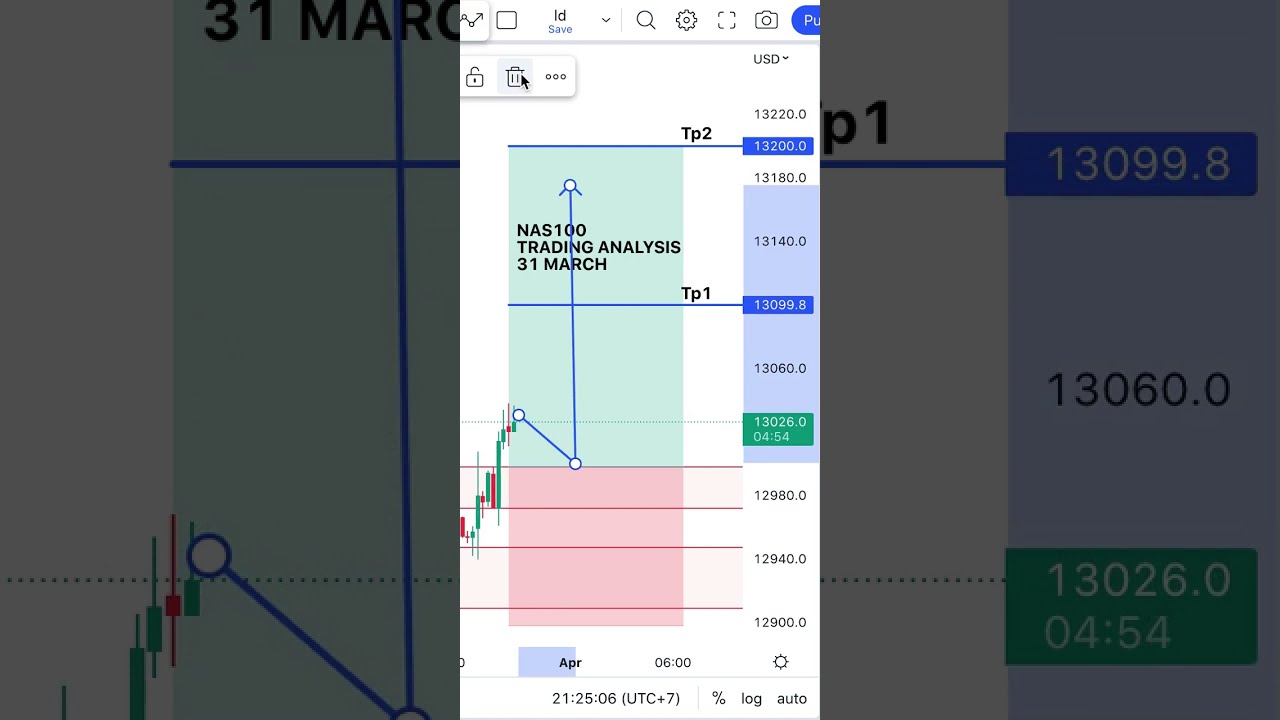Click the 13200.0 blue price label
Image resolution: width=1280 pixels, height=720 pixels.
778,146
